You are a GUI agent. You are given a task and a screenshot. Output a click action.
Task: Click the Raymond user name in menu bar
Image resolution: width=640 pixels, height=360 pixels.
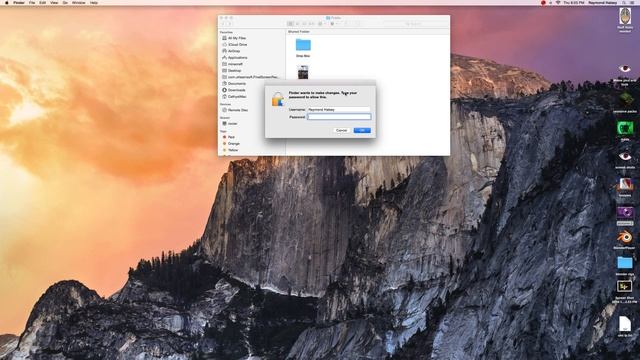pos(603,2)
